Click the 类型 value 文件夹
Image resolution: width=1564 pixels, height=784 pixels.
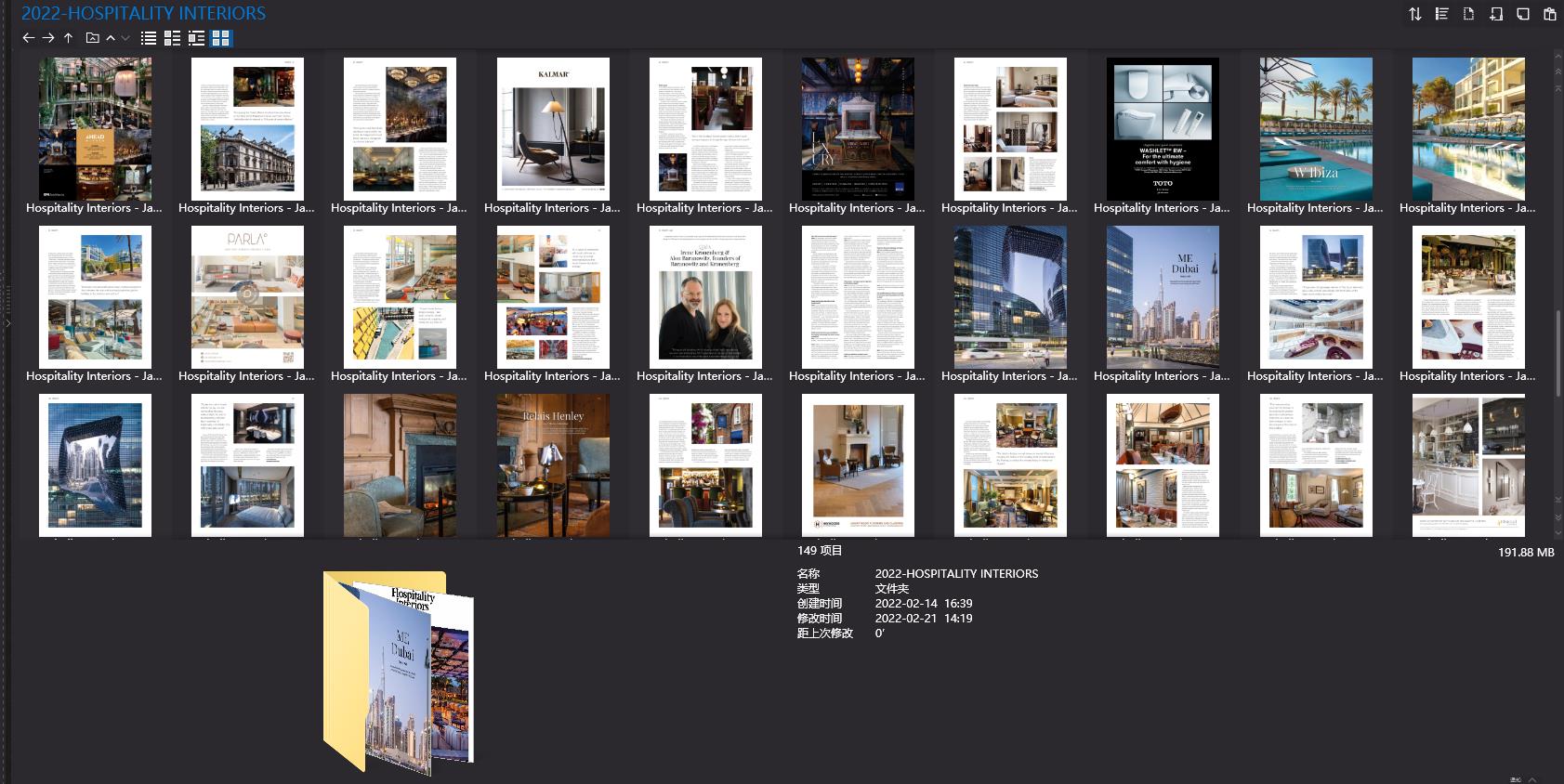click(891, 589)
